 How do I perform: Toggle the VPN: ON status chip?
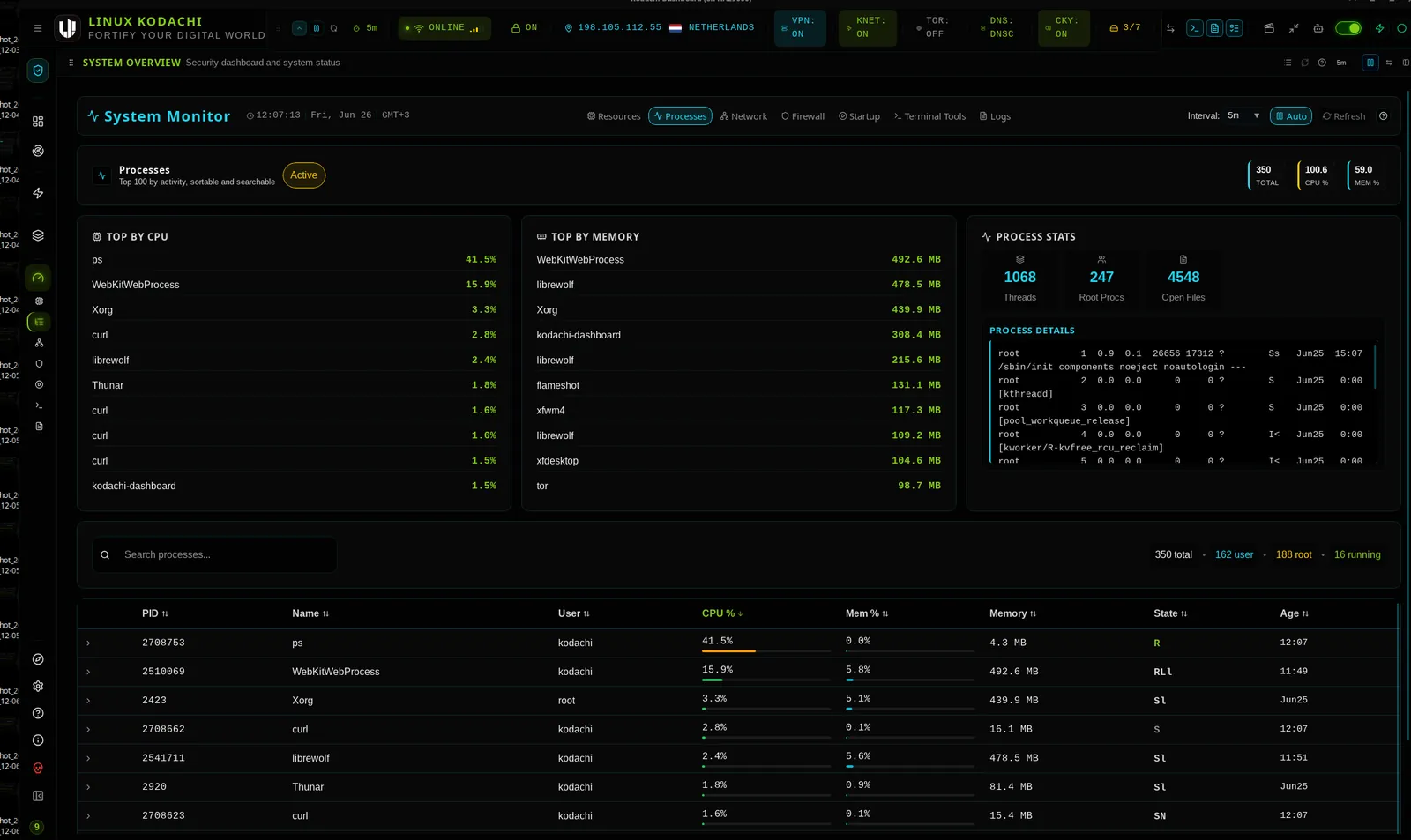click(800, 28)
